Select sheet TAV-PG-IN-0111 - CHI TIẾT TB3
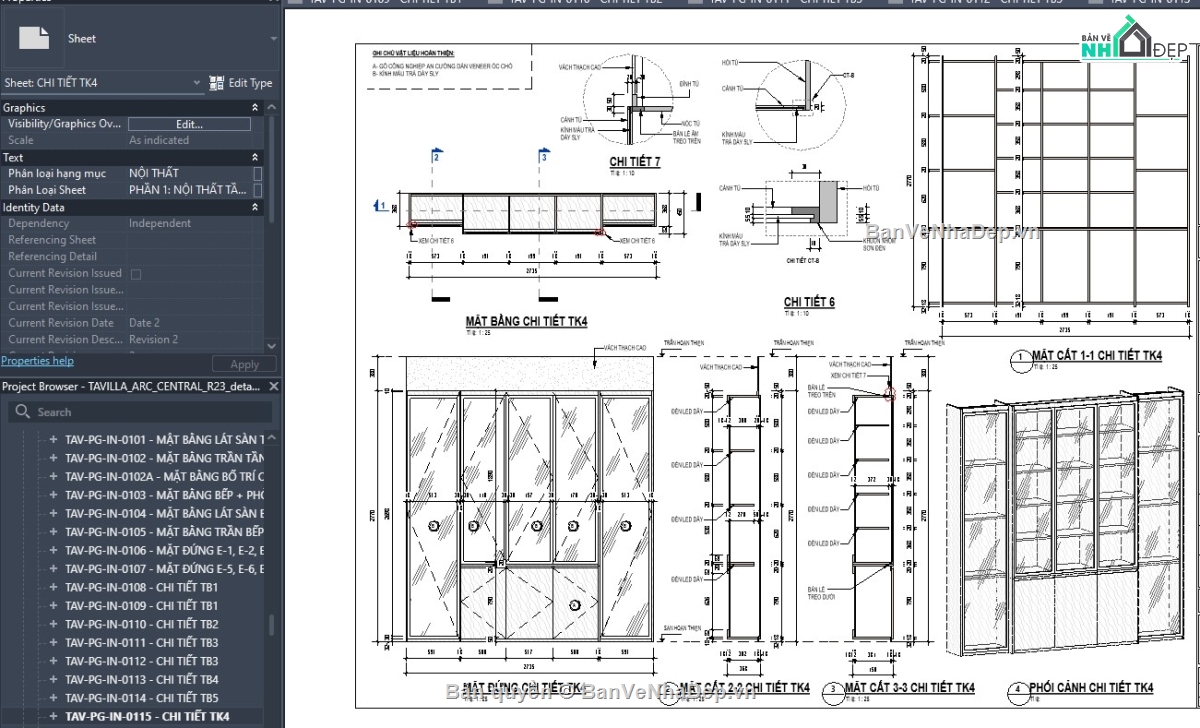The image size is (1200, 728). [x=141, y=643]
